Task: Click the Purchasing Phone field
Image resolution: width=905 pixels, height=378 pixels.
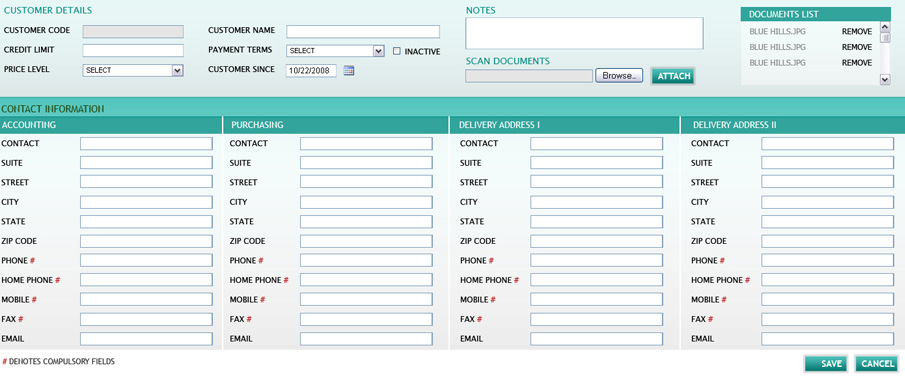Action: (x=366, y=260)
